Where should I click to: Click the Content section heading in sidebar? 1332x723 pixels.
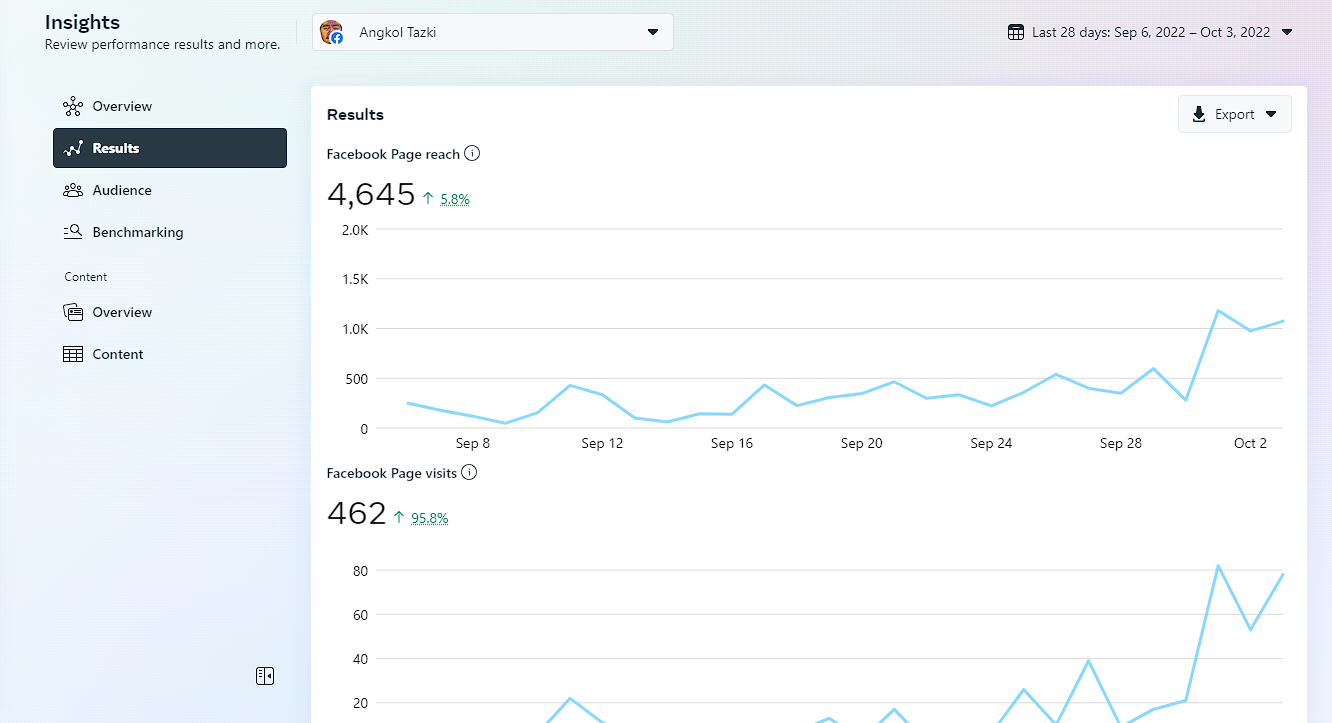tap(86, 277)
